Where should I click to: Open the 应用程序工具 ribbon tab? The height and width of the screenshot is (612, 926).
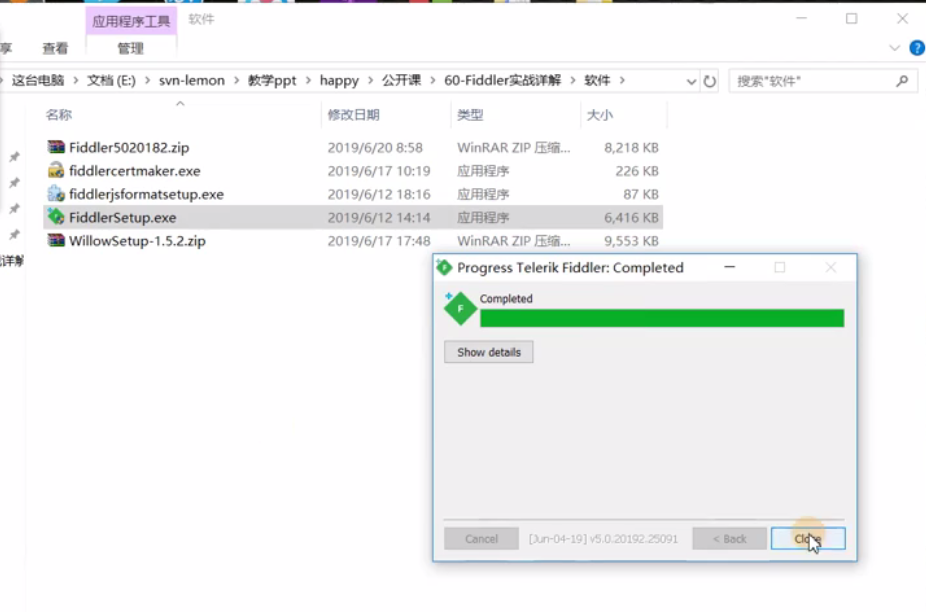click(x=131, y=22)
